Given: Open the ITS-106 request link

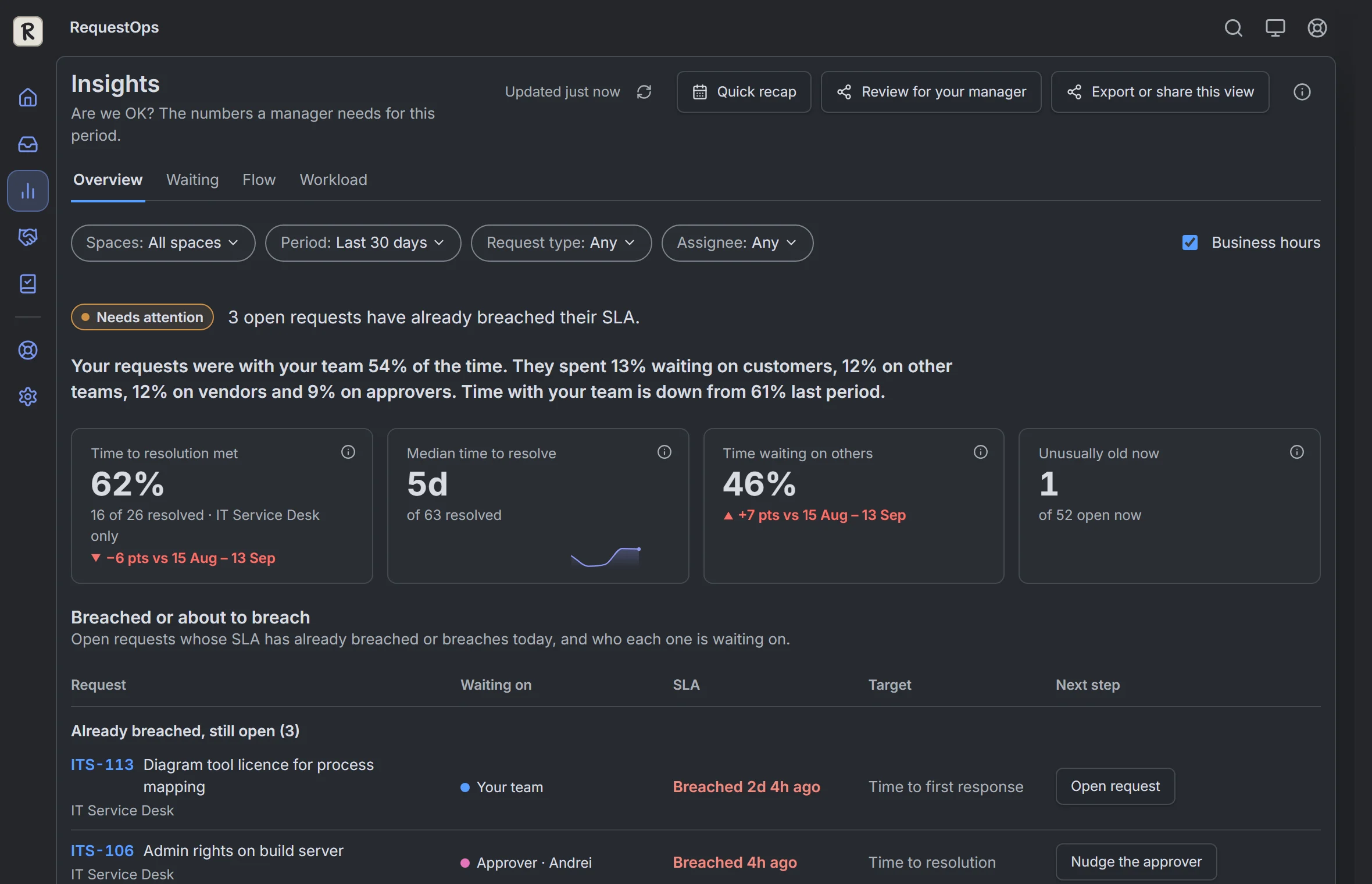Looking at the screenshot, I should pos(102,851).
